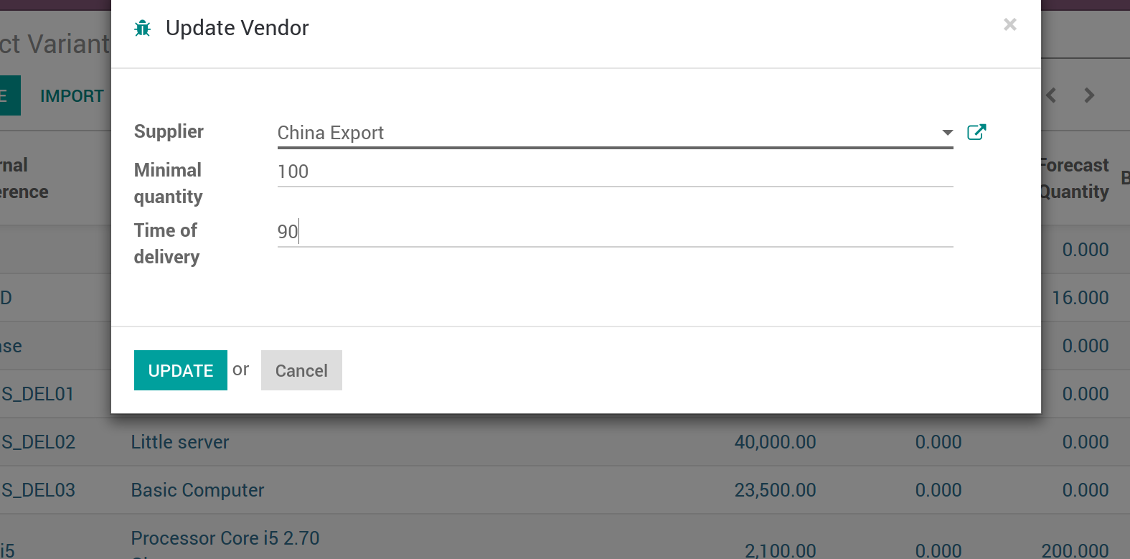
Task: Go to previous page with left chevron
Action: tap(1051, 96)
